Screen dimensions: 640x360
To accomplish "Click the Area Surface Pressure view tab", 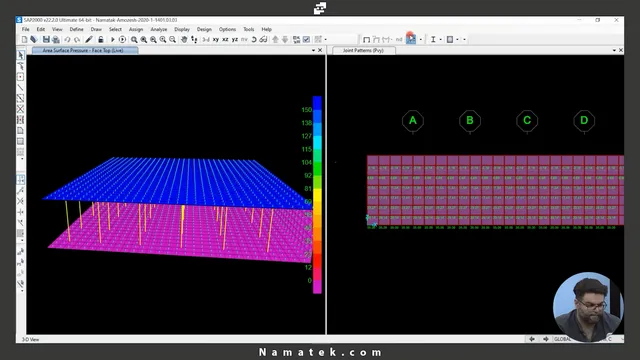I will [x=83, y=50].
